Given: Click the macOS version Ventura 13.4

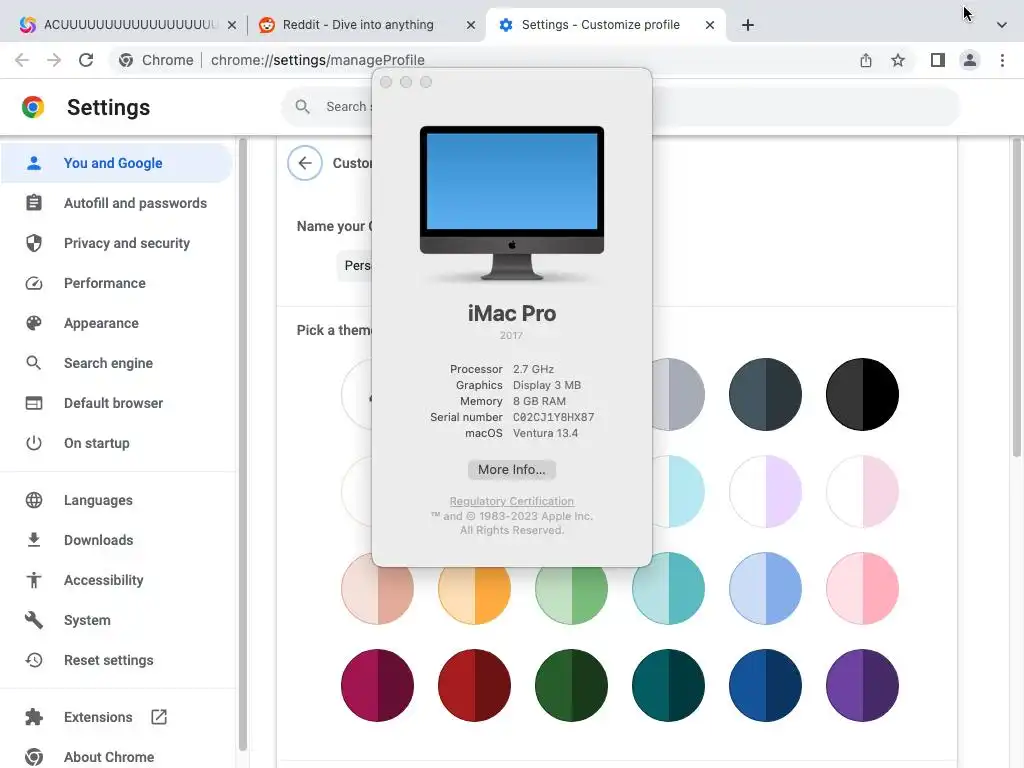Looking at the screenshot, I should tap(545, 433).
